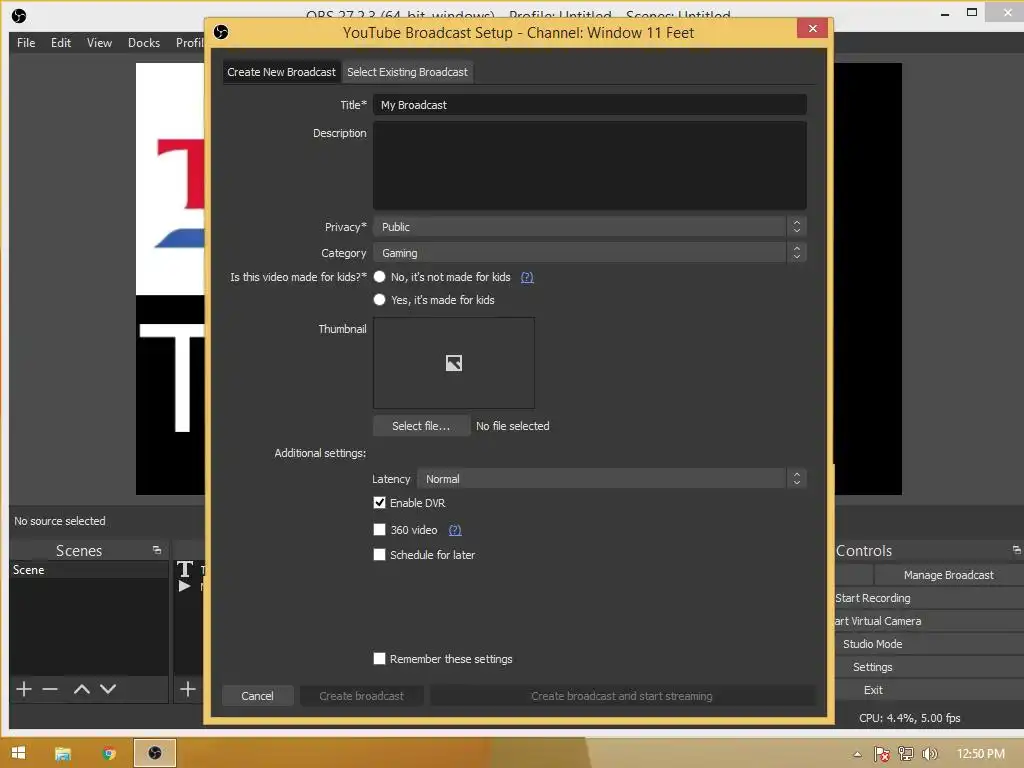Click Create broadcast and start streaming
Image resolution: width=1024 pixels, height=768 pixels.
click(x=622, y=696)
